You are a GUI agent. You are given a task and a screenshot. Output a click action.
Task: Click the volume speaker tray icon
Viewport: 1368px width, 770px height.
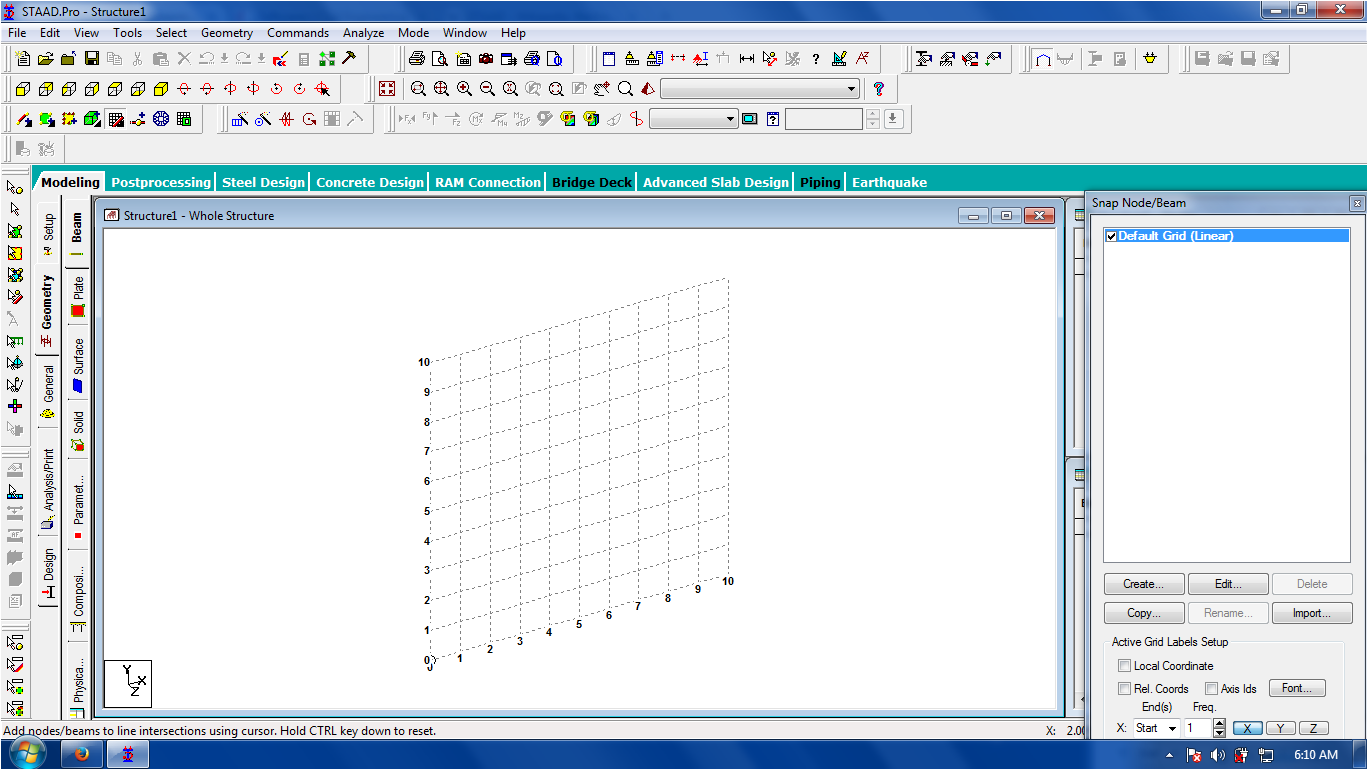1218,755
